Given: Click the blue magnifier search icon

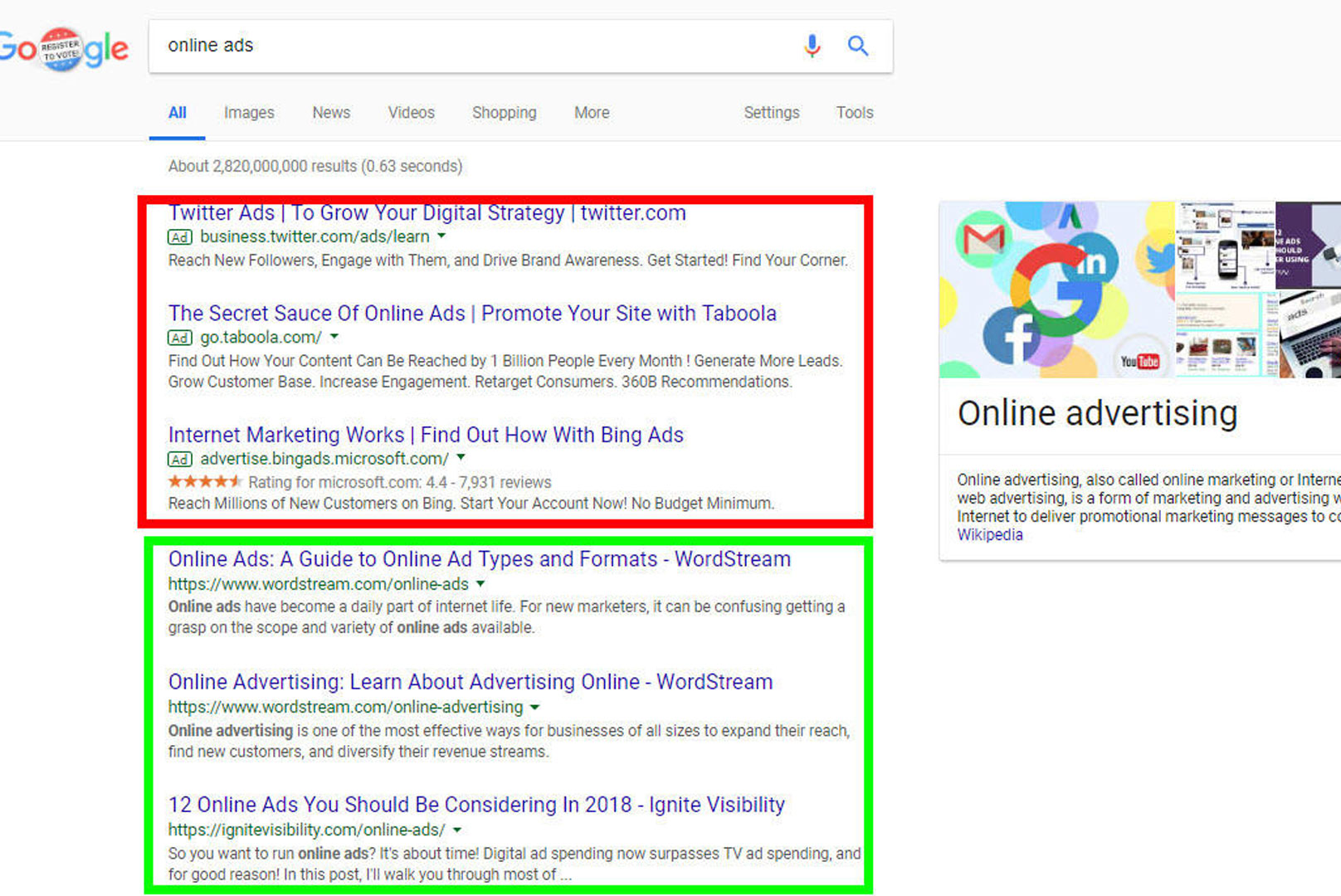Looking at the screenshot, I should (x=858, y=46).
